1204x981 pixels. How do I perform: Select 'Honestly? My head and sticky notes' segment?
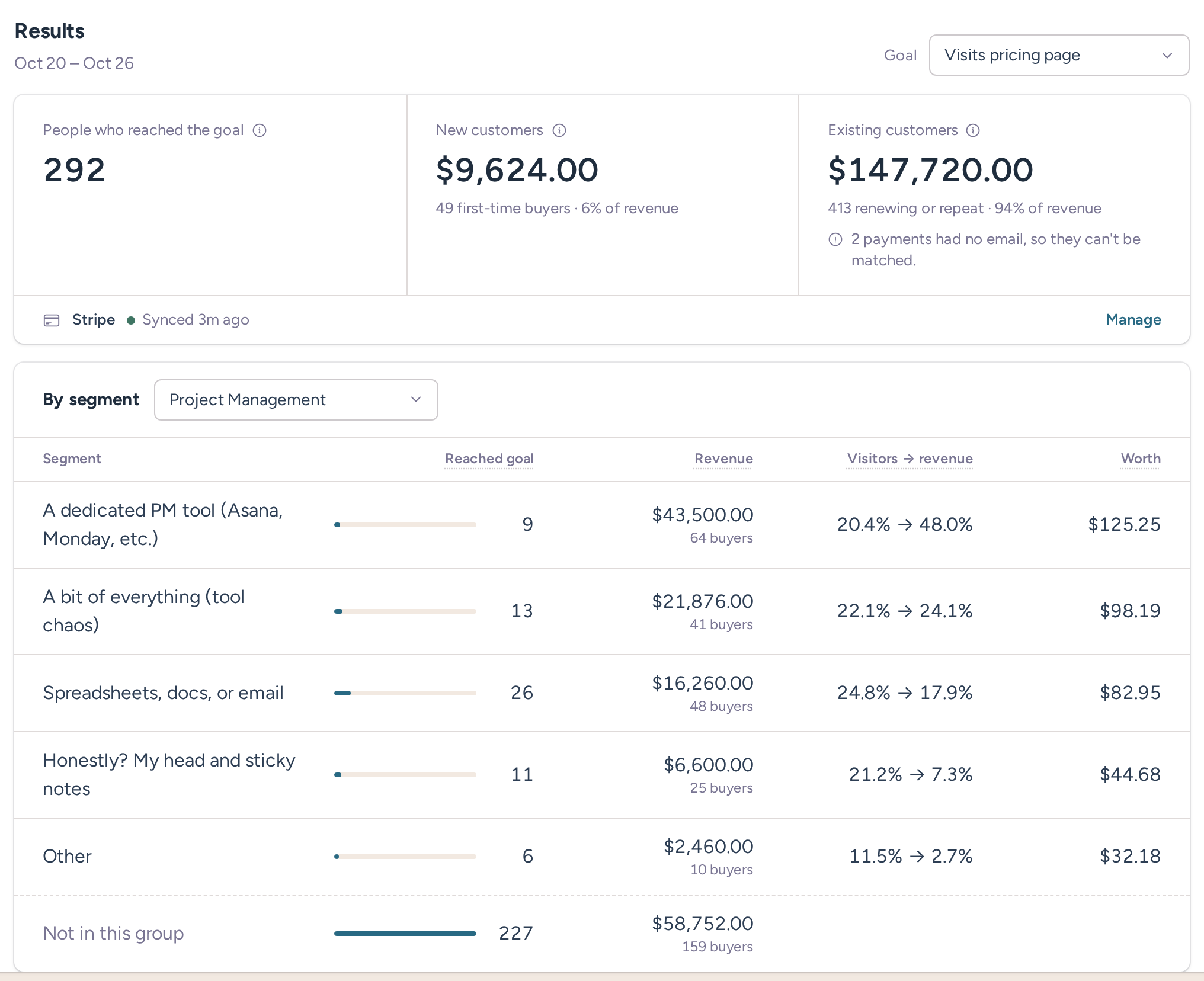coord(169,774)
